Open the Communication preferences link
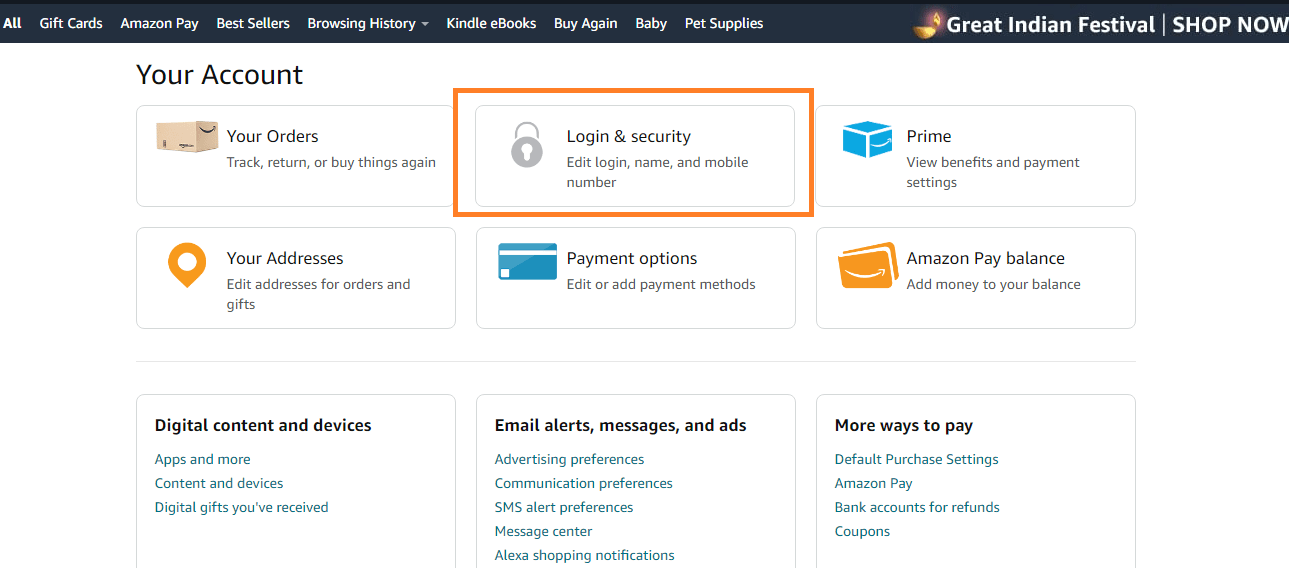Screen dimensions: 1289x568 pyautogui.click(x=584, y=483)
